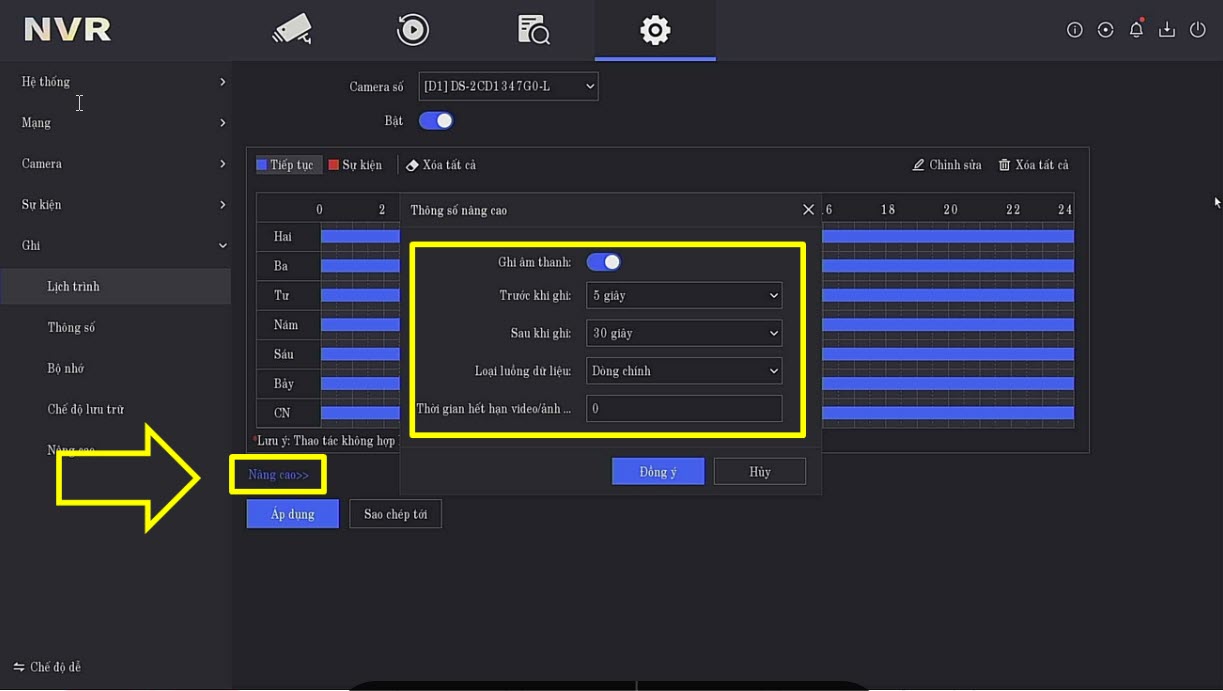Click the information icon at top right
Image resolution: width=1223 pixels, height=691 pixels.
(1075, 30)
